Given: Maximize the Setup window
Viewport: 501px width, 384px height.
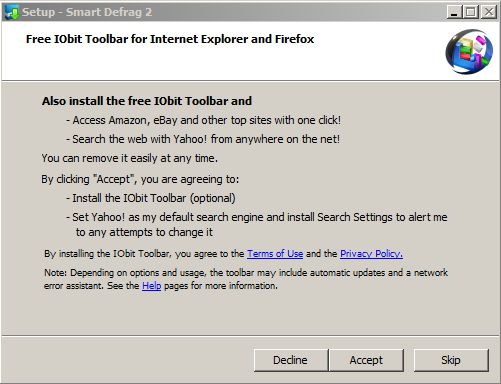Looking at the screenshot, I should pos(470,12).
